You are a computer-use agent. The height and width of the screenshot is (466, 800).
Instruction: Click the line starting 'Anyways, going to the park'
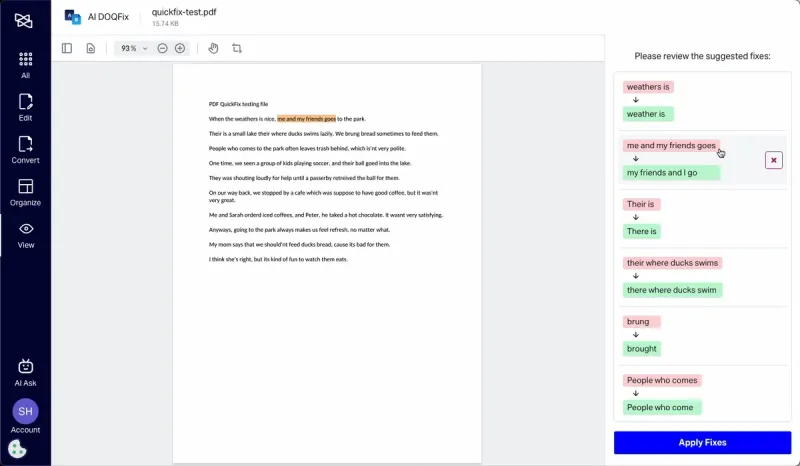(x=299, y=230)
